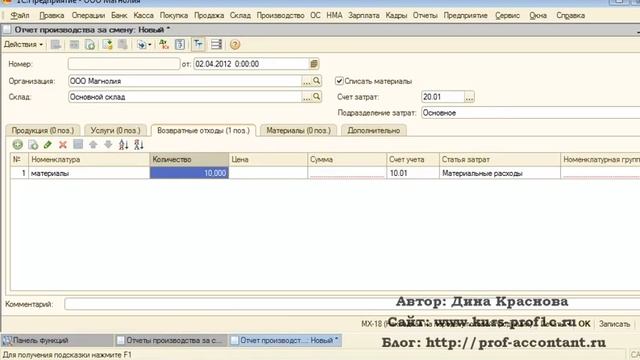Click the create-based-on toolbar icon with arrow

[144, 44]
